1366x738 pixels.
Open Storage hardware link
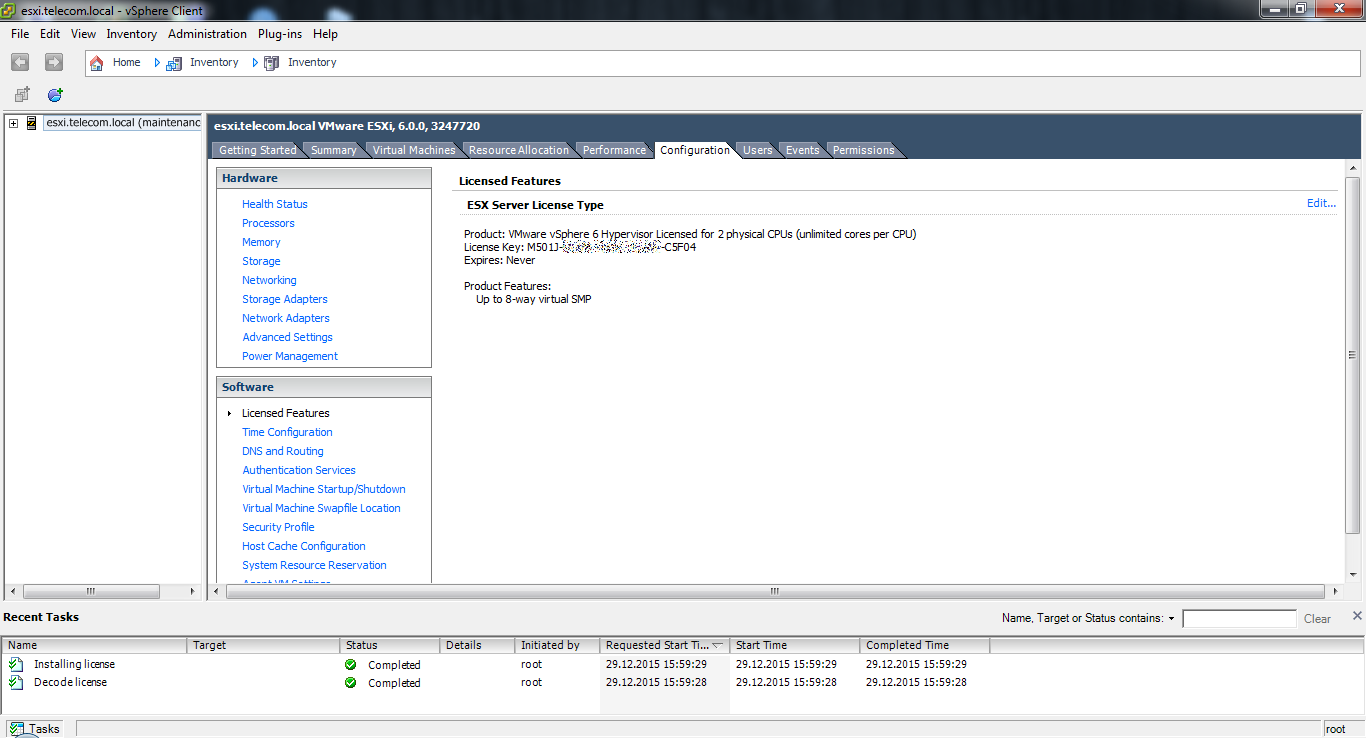click(x=261, y=261)
